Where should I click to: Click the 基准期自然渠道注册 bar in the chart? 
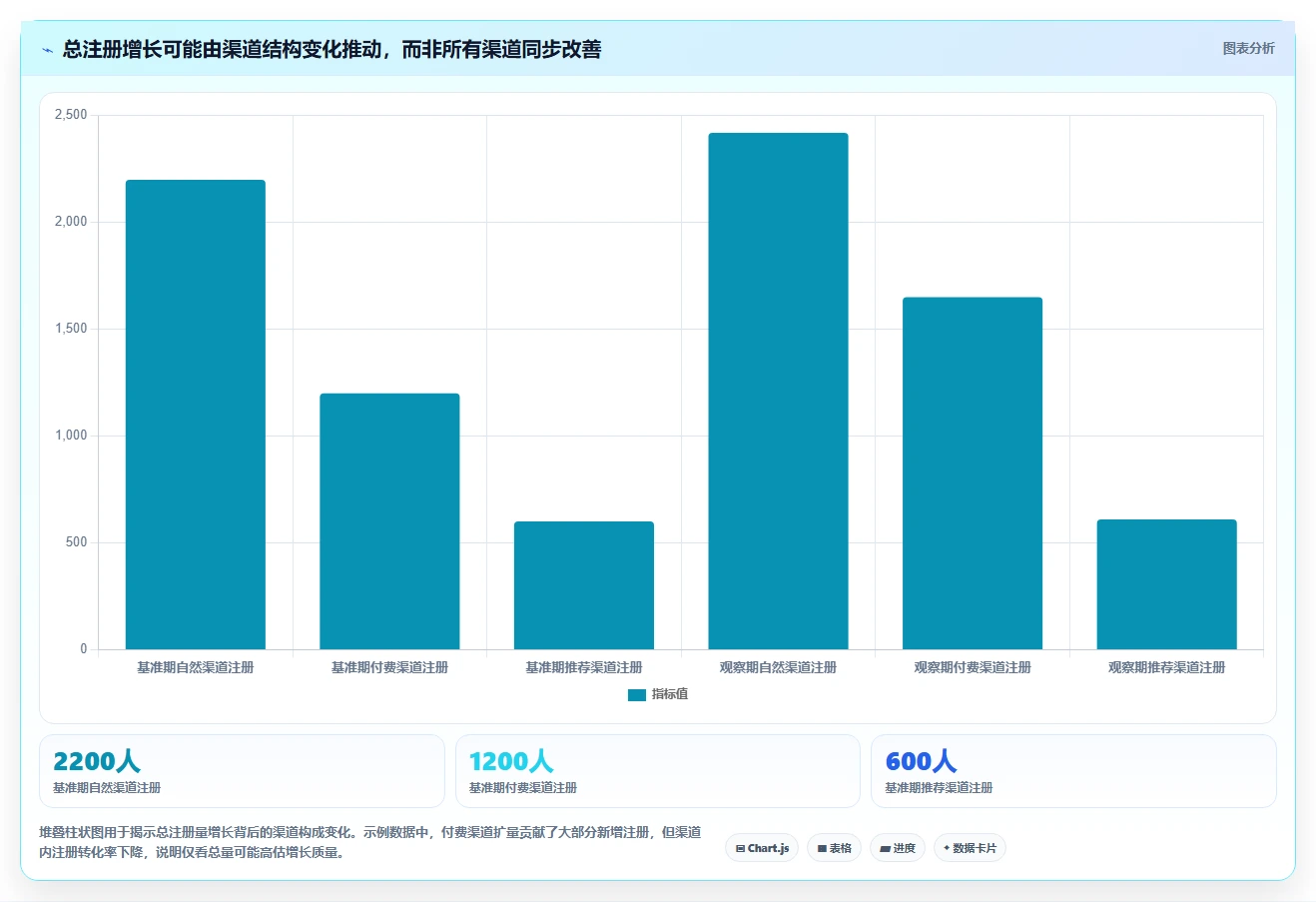196,415
